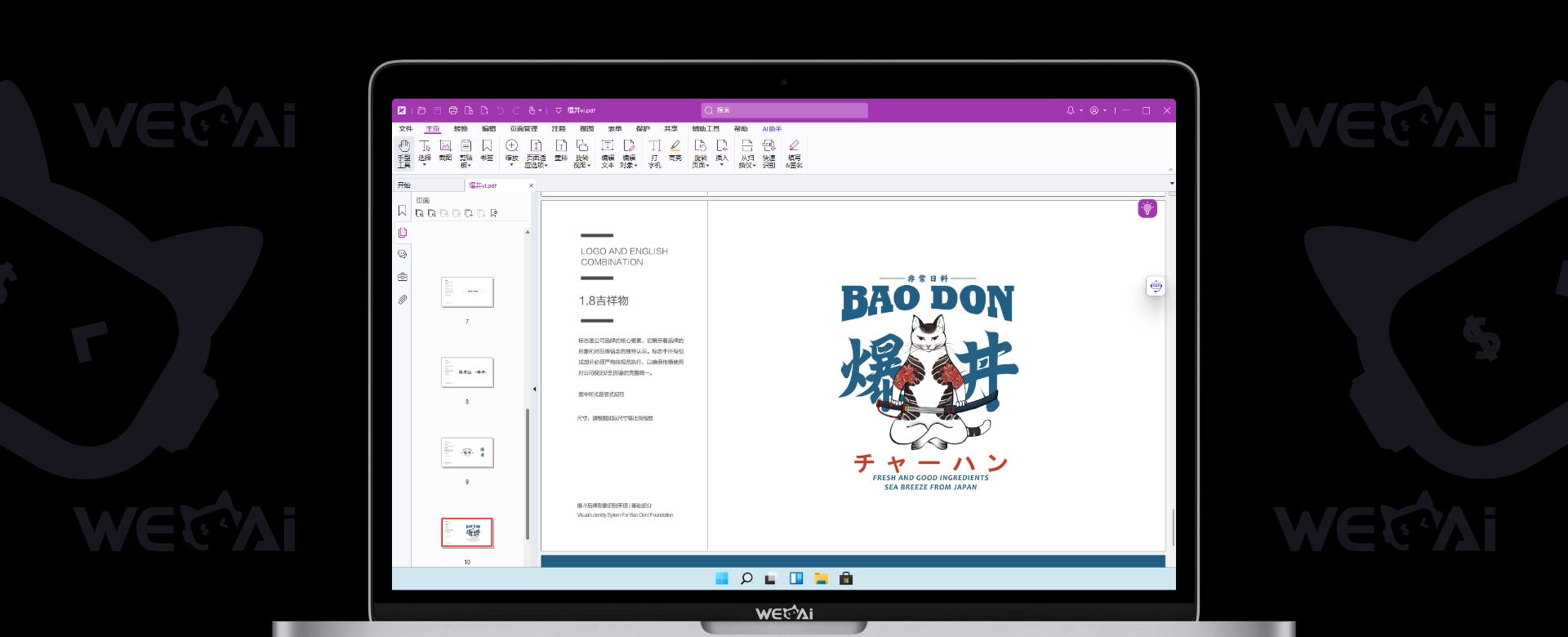Click the user account avatar icon

[1094, 110]
